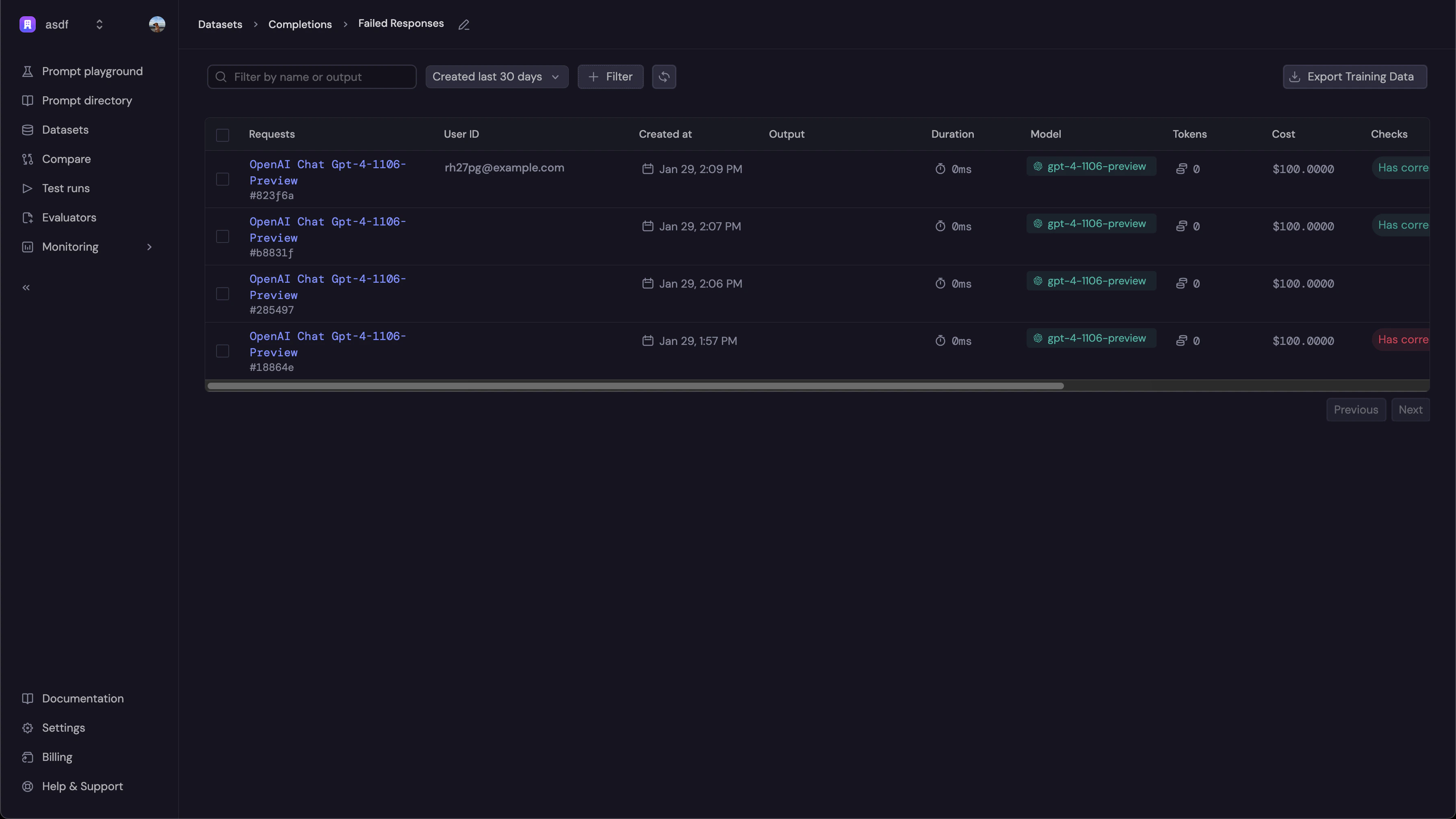The width and height of the screenshot is (1456, 819).
Task: Focus the Filter by name or output field
Action: [312, 77]
